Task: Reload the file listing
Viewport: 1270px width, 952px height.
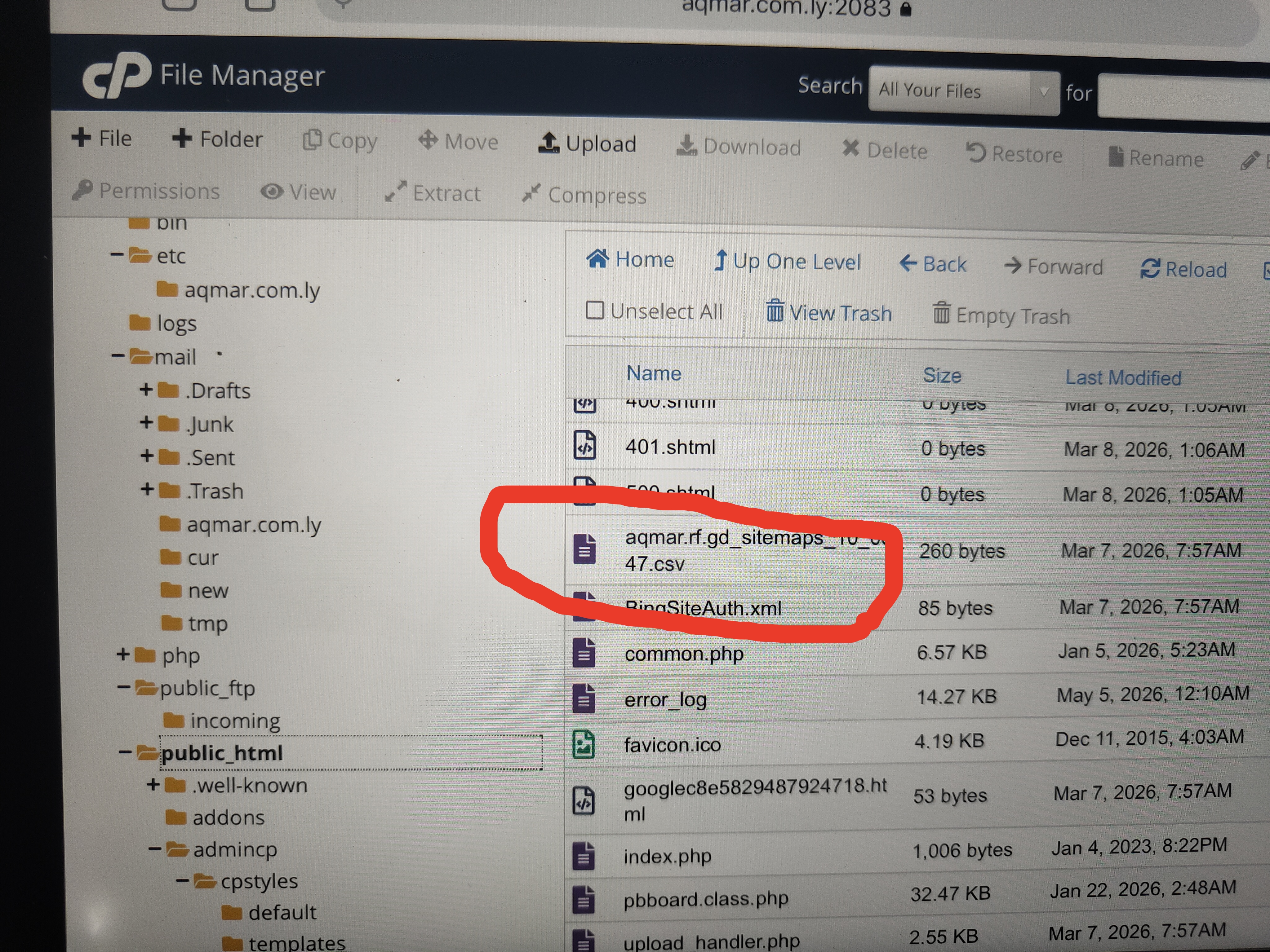Action: click(1183, 269)
